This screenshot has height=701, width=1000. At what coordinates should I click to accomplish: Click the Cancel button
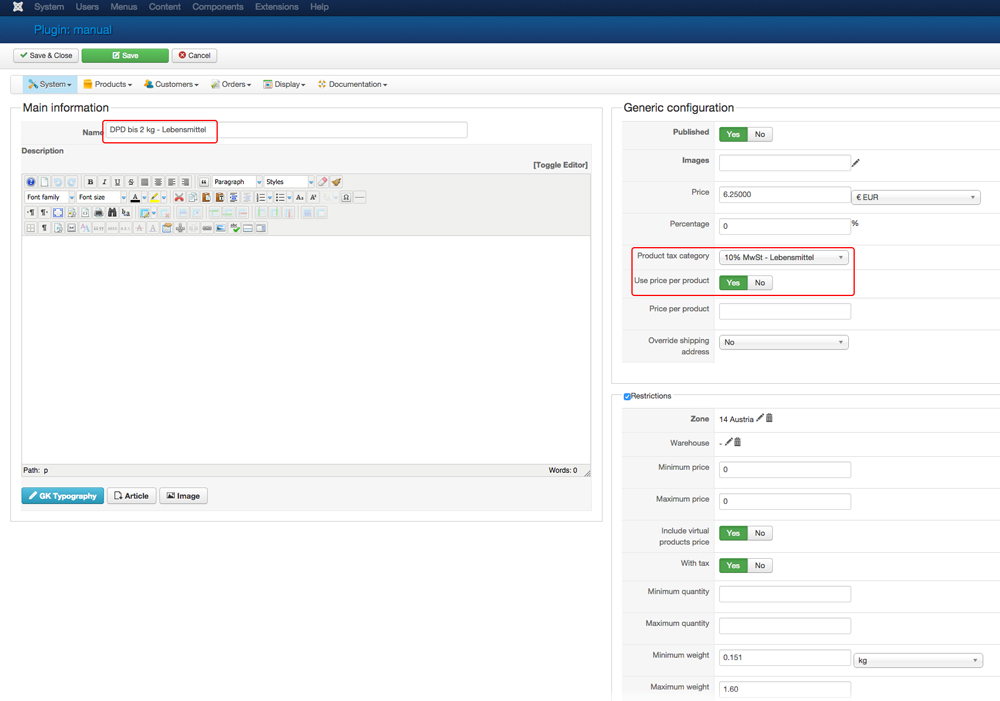195,55
